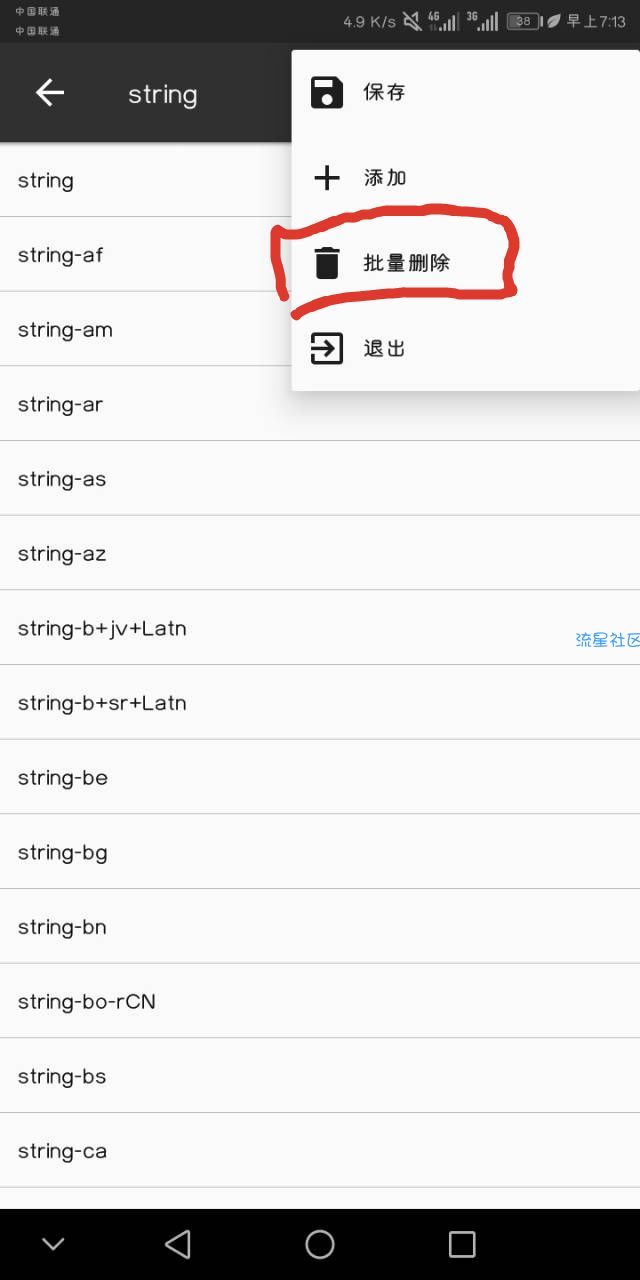Select 批量删除 menu option
Viewport: 640px width, 1280px height.
[x=406, y=263]
